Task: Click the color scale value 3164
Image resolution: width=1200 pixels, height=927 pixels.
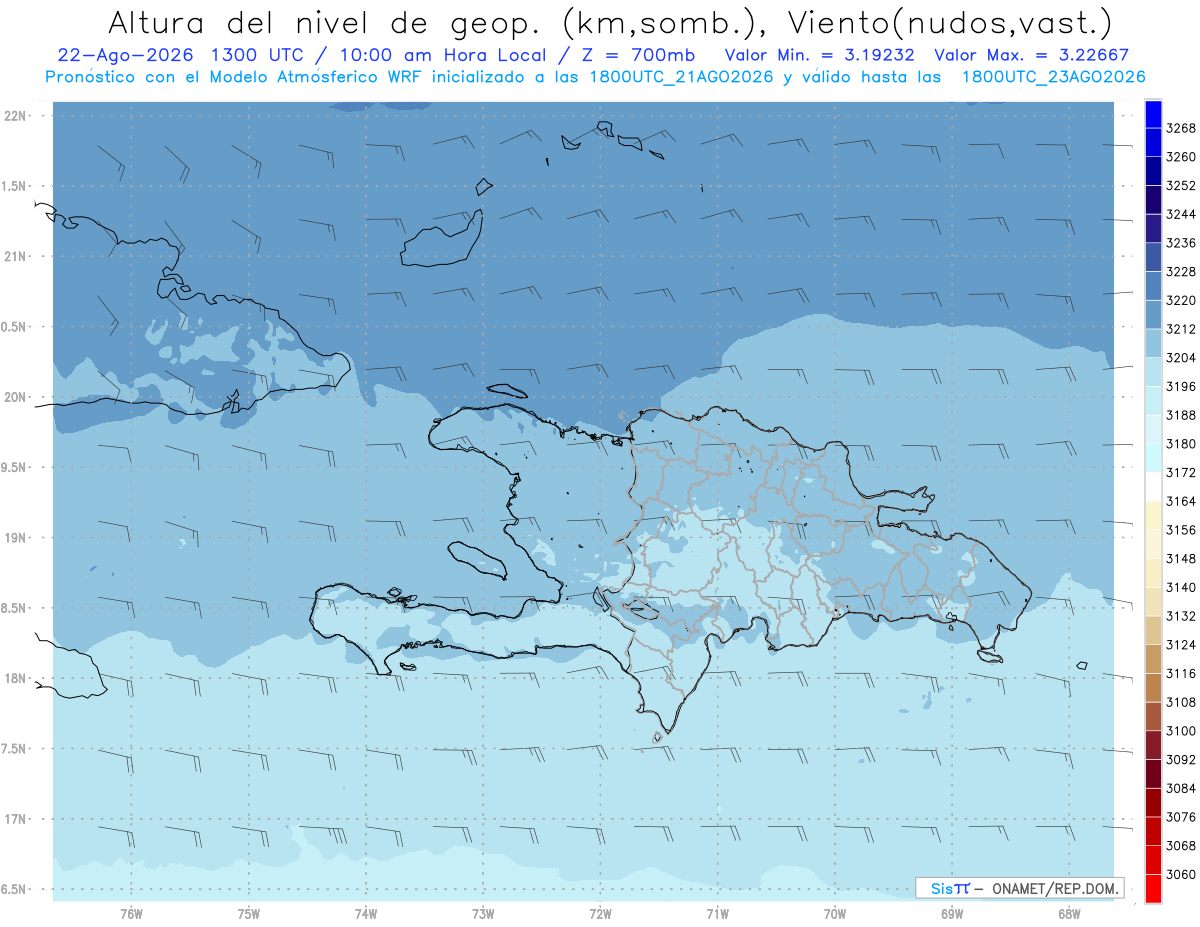Action: pos(1181,501)
